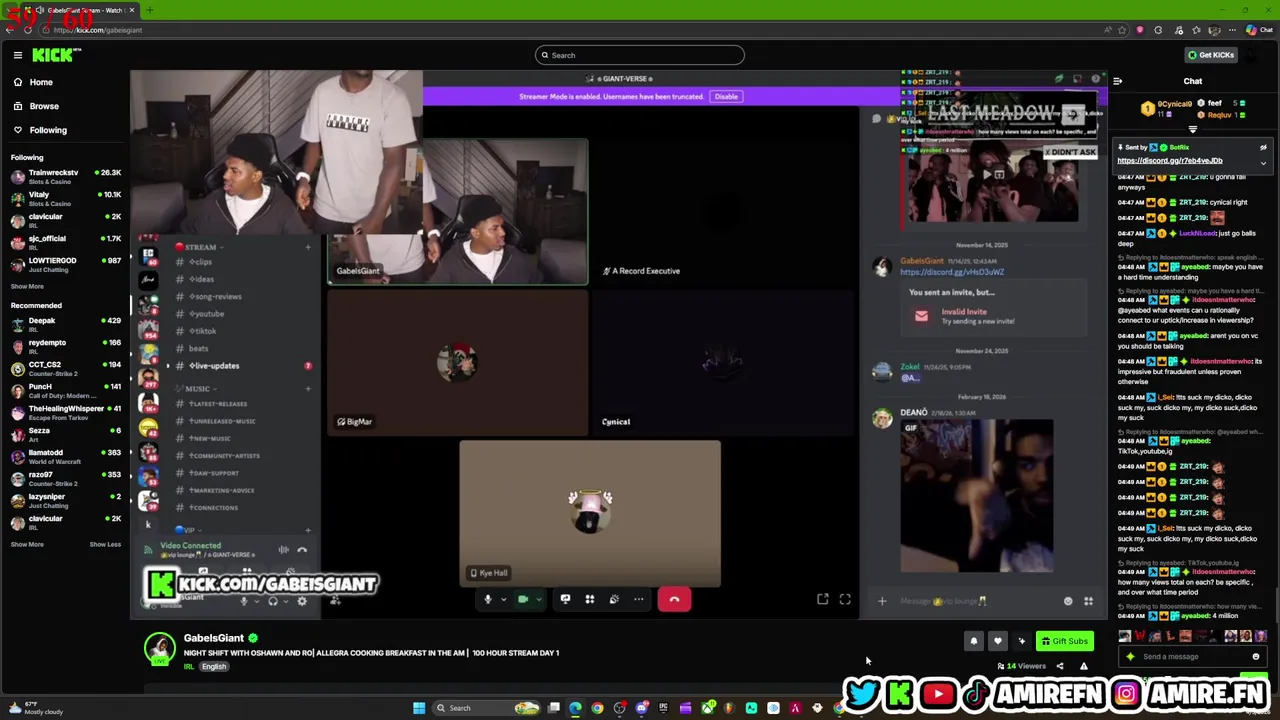Disconnect from Discord voice channel
The width and height of the screenshot is (1280, 720).
302,549
